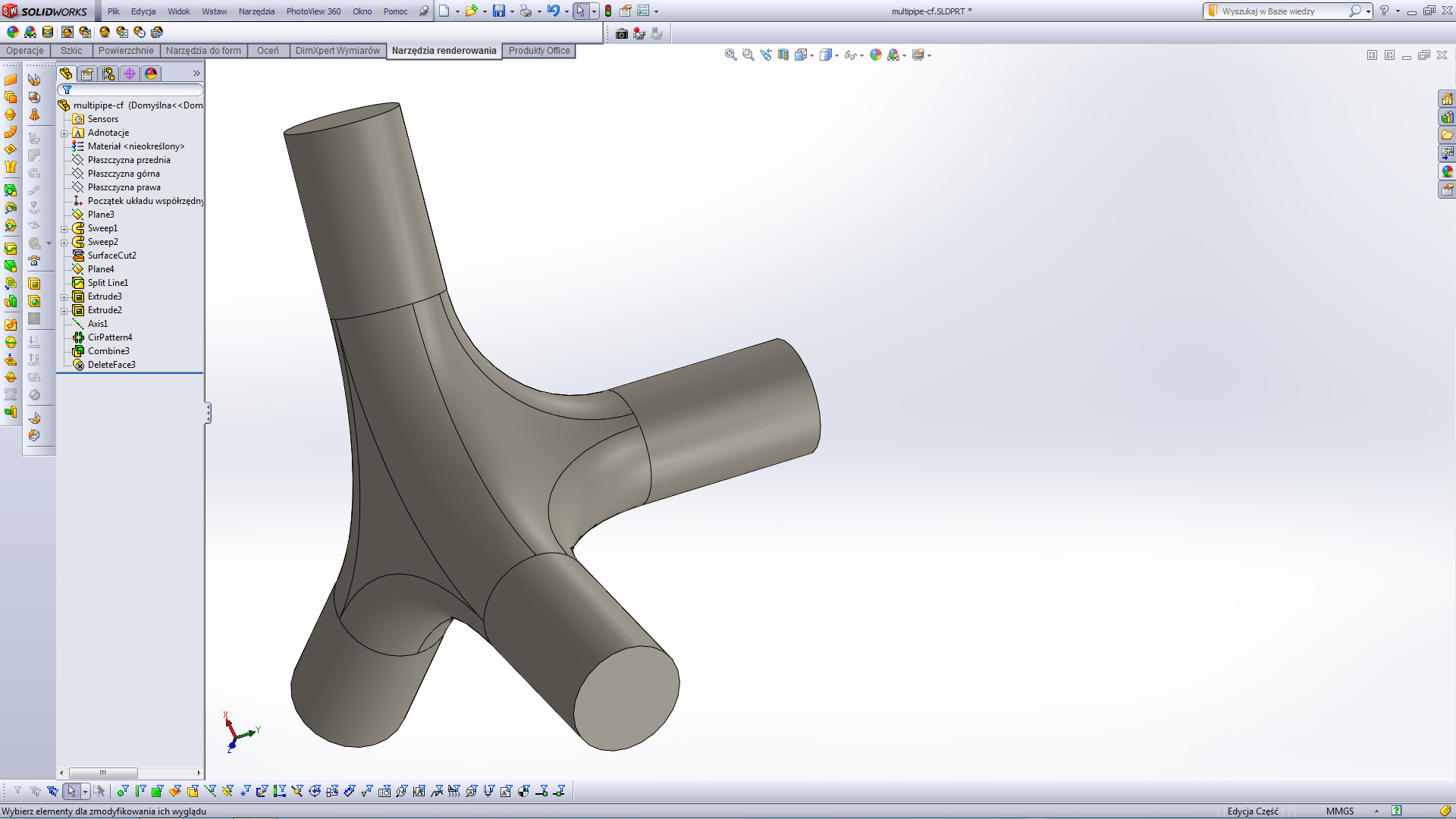
Task: Open the PhotoView 360 menu
Action: tap(313, 11)
